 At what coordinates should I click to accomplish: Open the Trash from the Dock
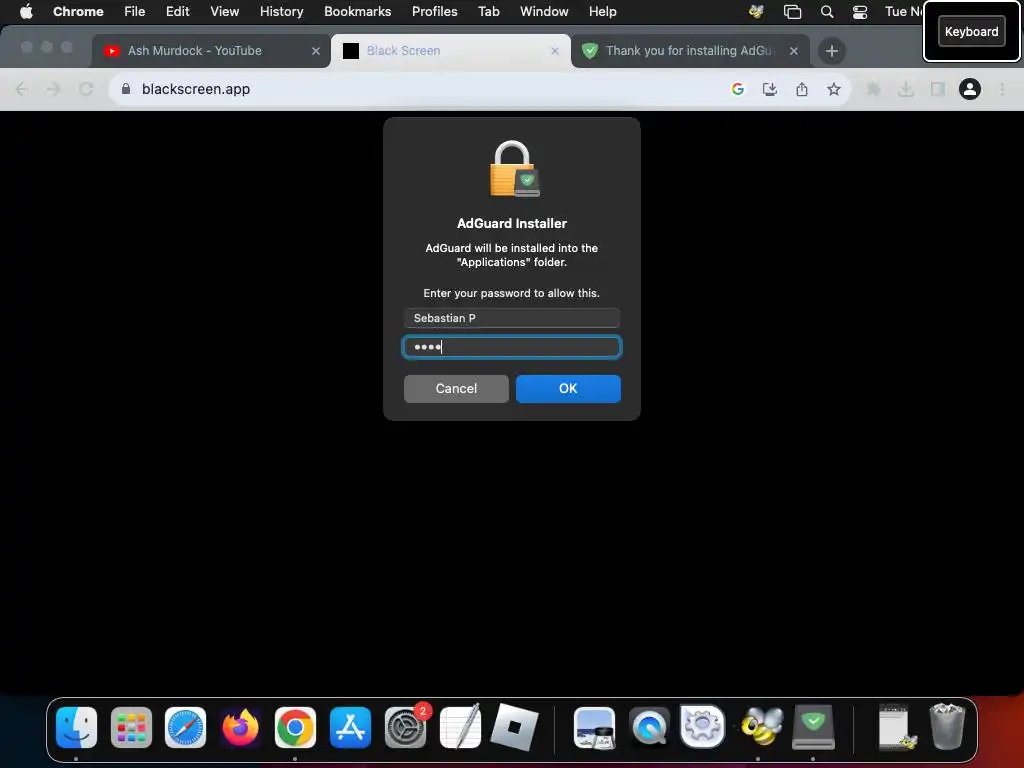click(948, 726)
